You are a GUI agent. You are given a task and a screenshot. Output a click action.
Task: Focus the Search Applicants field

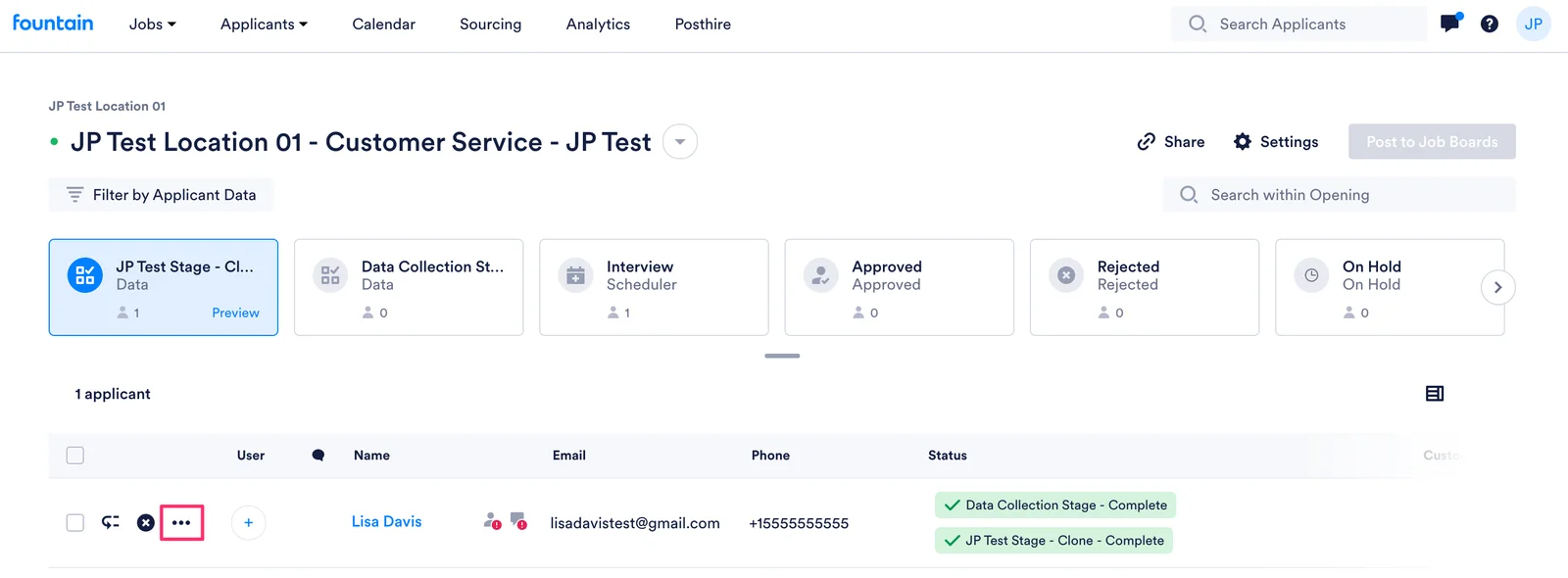(1298, 24)
